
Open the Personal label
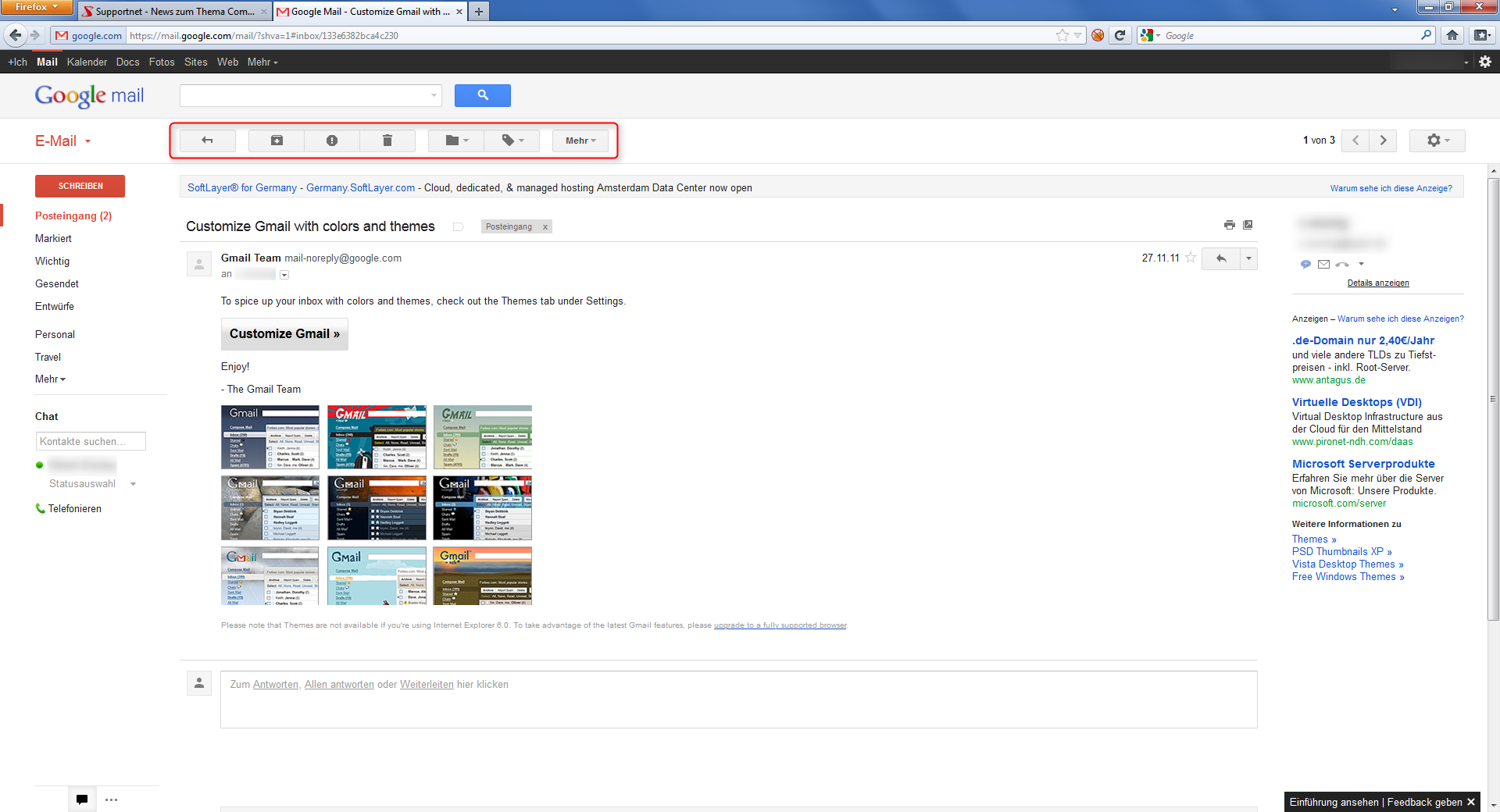coord(55,334)
